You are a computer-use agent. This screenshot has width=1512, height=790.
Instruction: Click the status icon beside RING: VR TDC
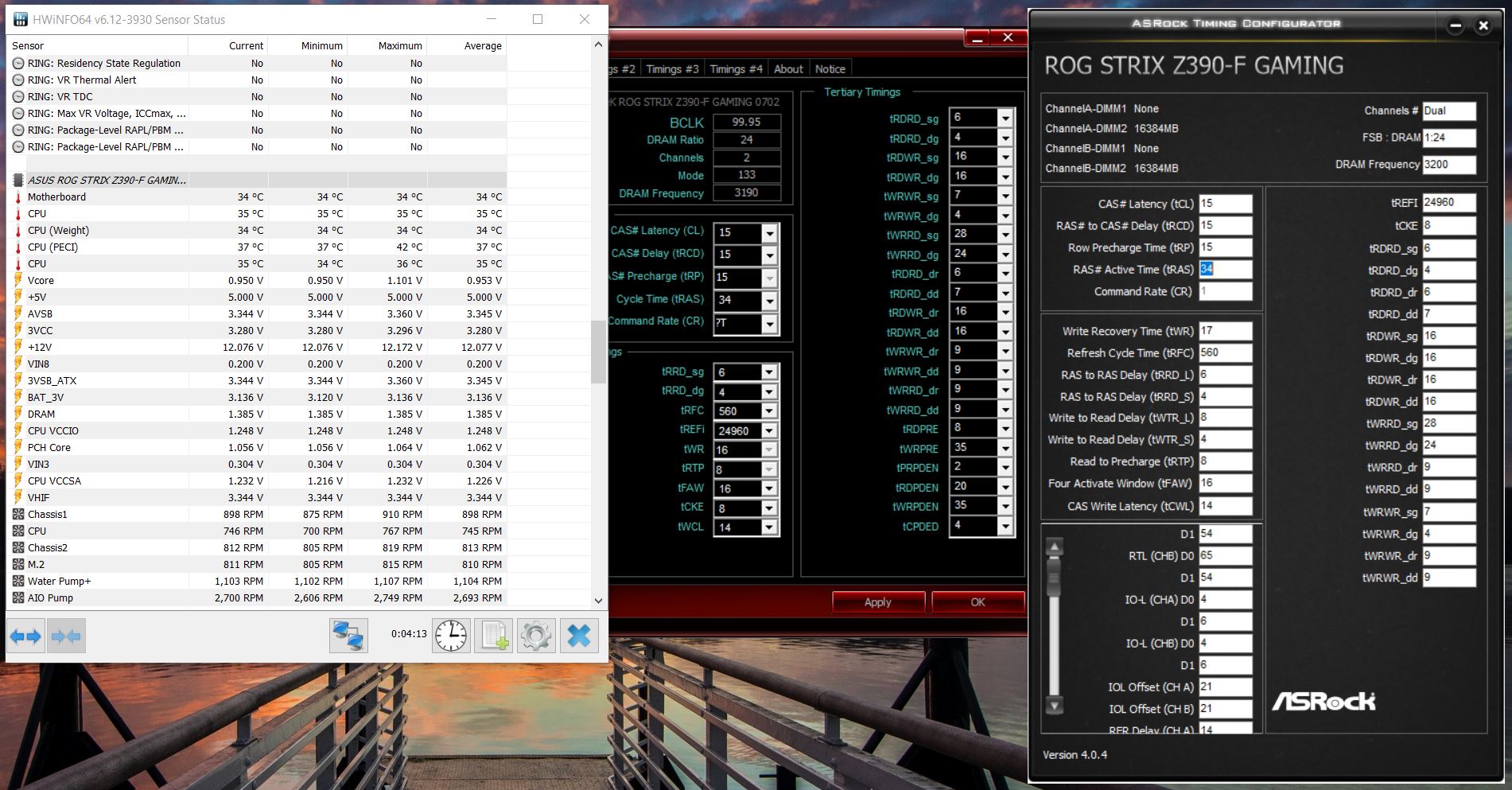tap(18, 97)
